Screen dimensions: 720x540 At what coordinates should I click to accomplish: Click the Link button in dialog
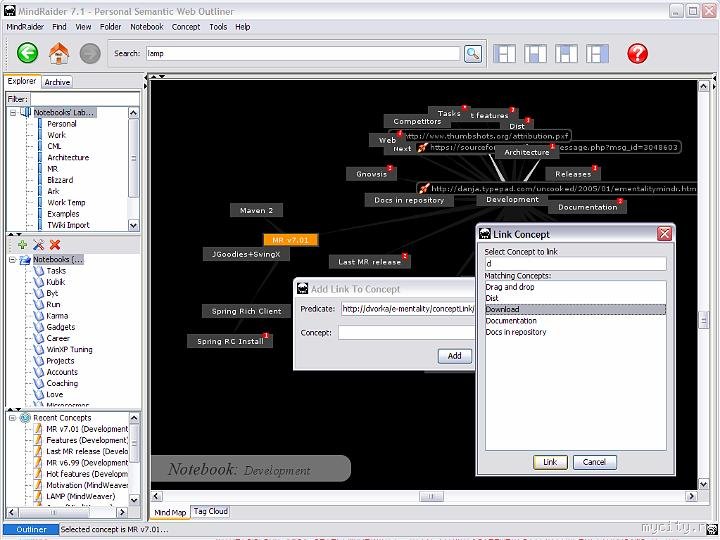(x=550, y=462)
